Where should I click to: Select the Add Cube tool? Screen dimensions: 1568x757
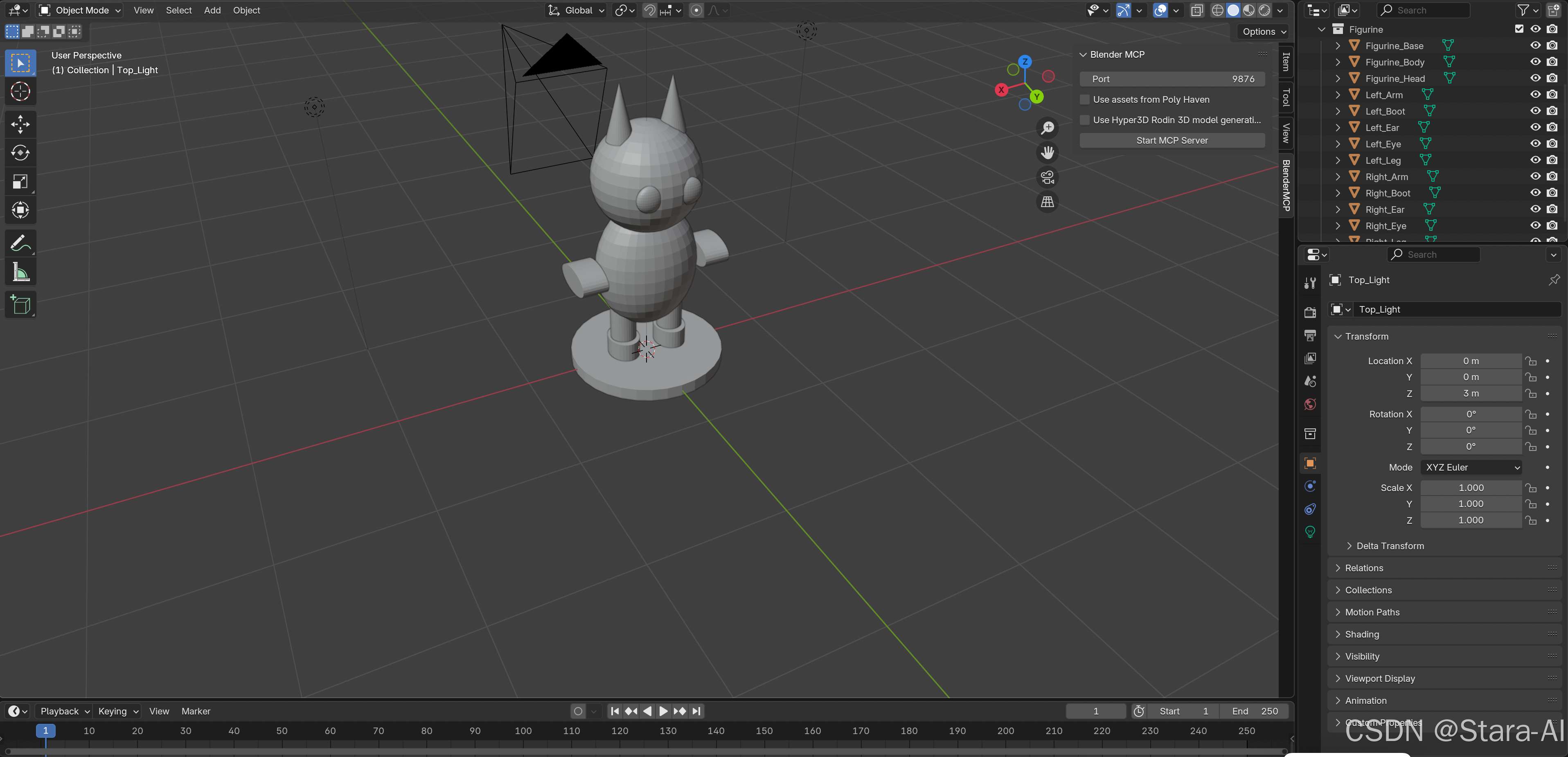[x=20, y=304]
